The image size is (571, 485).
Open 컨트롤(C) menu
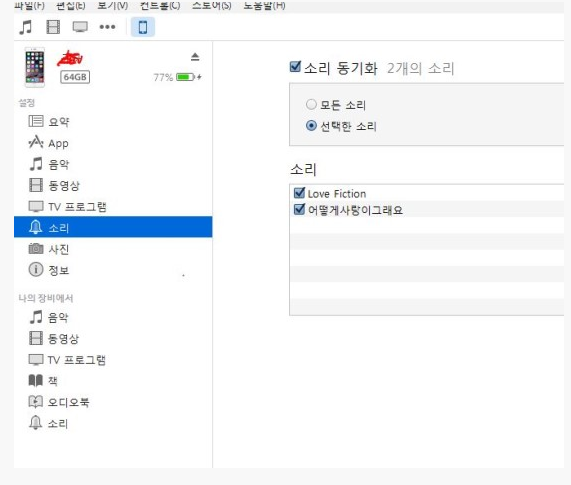coord(160,5)
